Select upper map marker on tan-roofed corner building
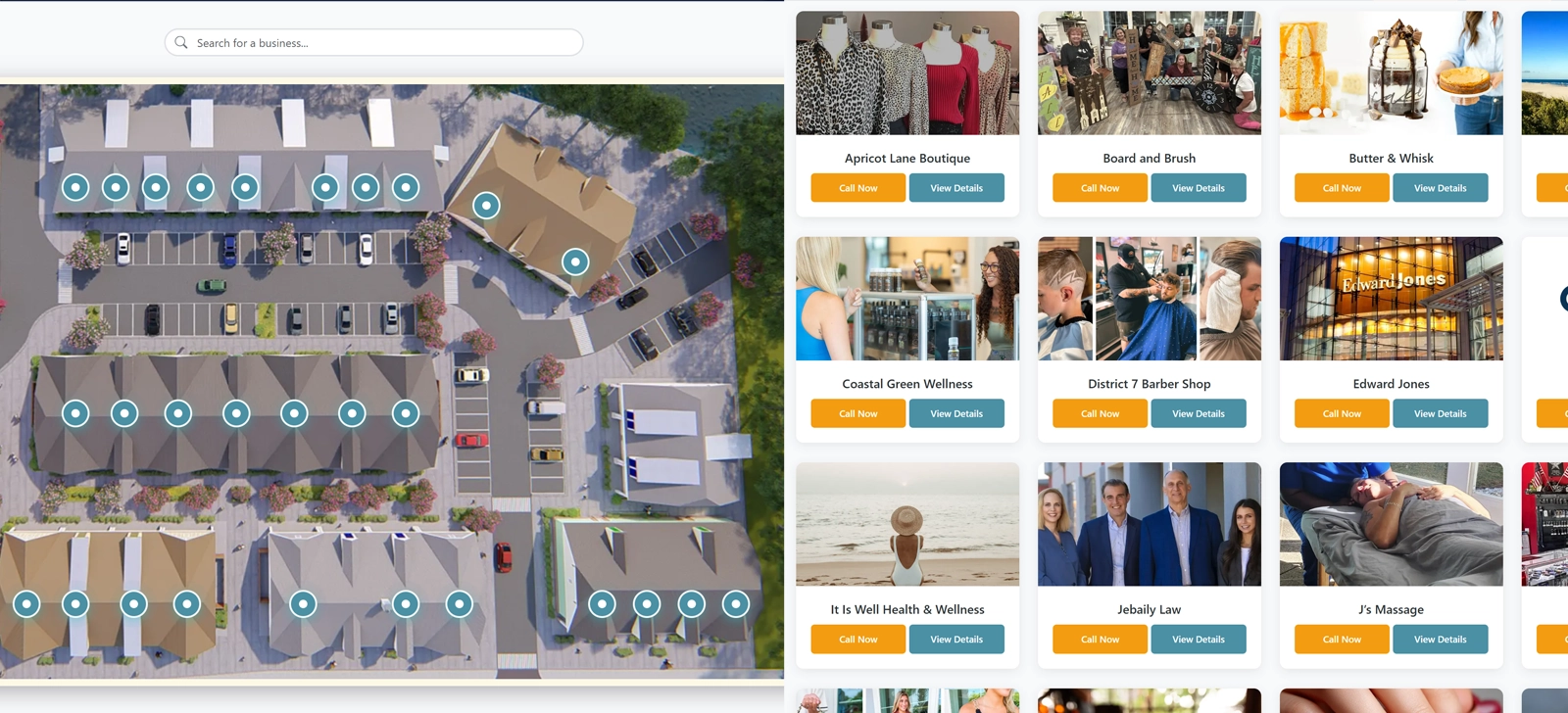Screen dimensions: 1568x713 (x=486, y=206)
